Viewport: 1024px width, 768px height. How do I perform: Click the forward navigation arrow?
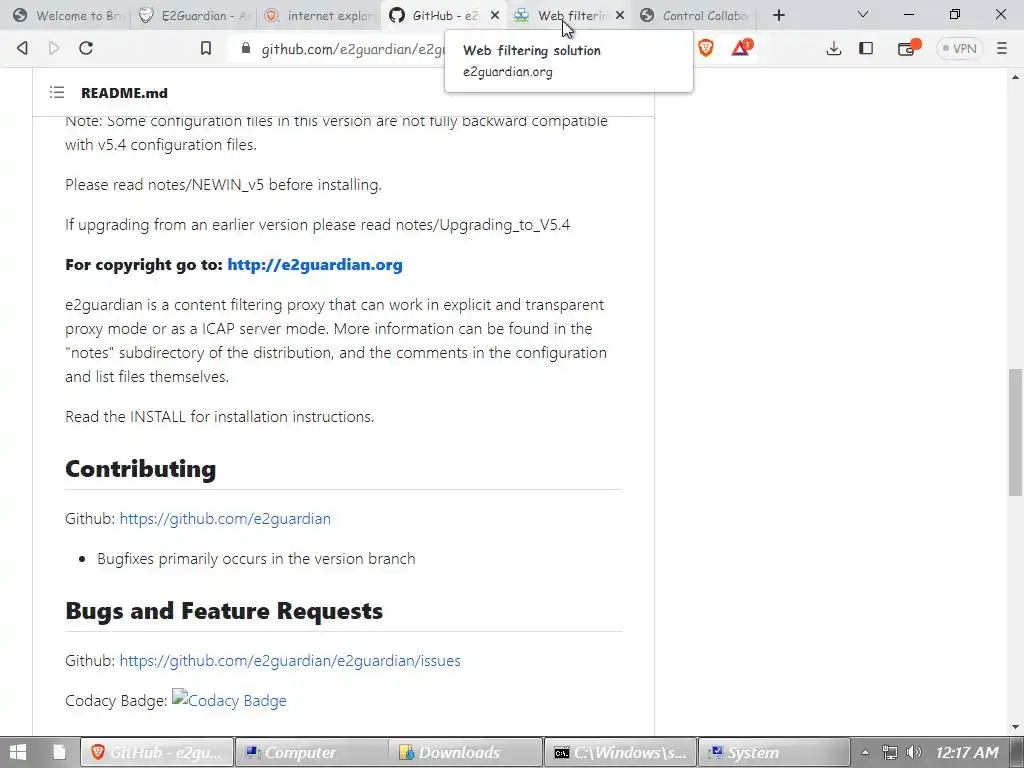[x=54, y=48]
